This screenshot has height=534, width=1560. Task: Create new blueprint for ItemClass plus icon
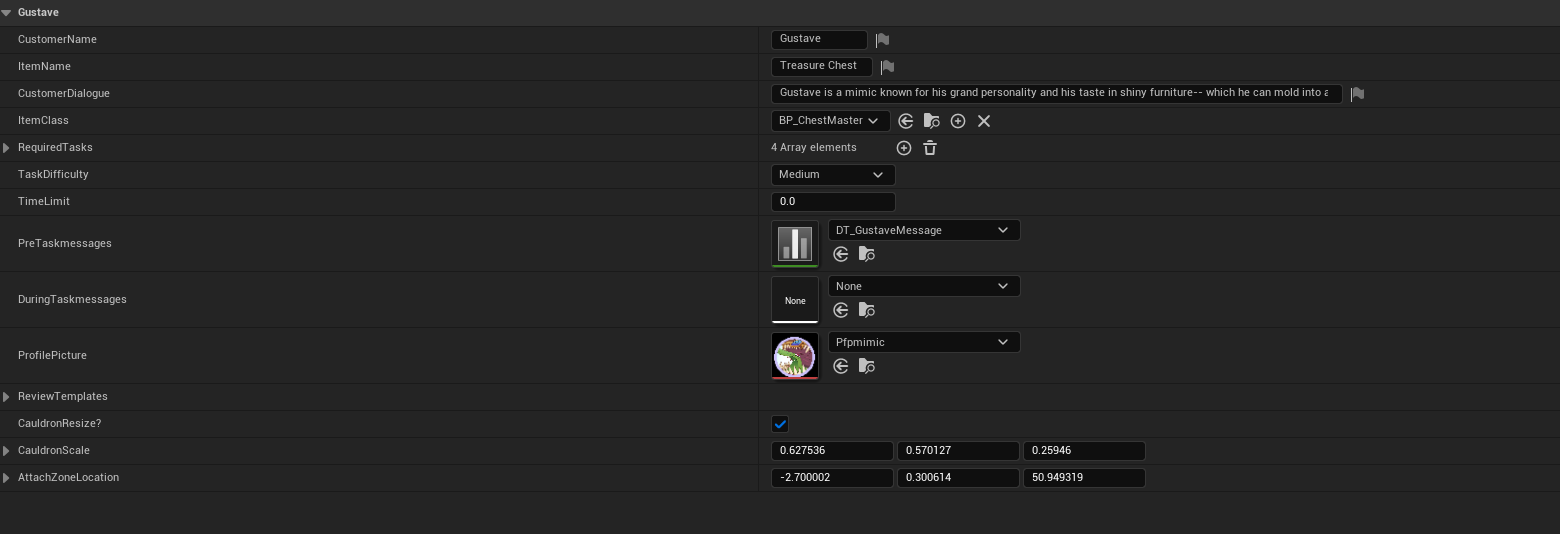coord(958,121)
